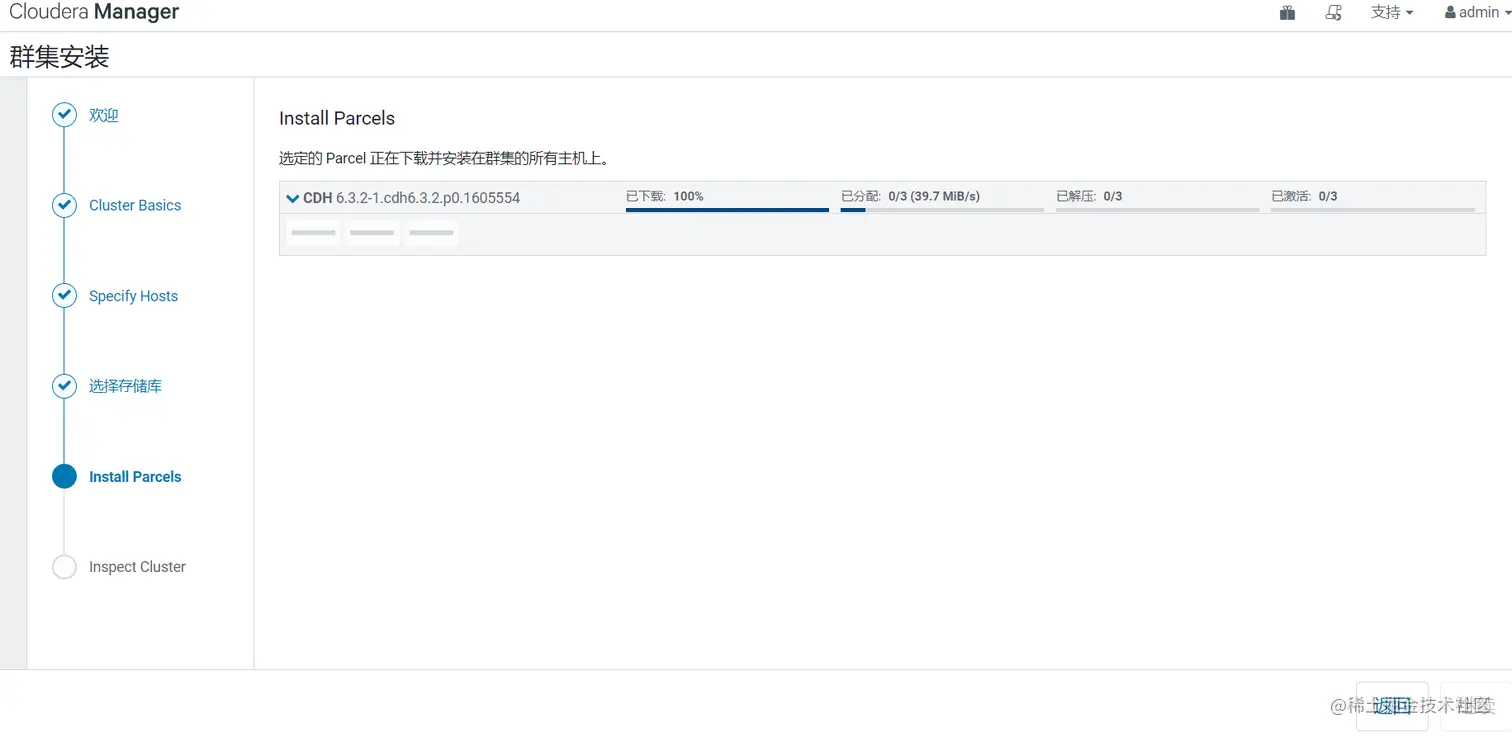Image resolution: width=1512 pixels, height=737 pixels.
Task: Select the Install Parcels current step
Action: [135, 477]
